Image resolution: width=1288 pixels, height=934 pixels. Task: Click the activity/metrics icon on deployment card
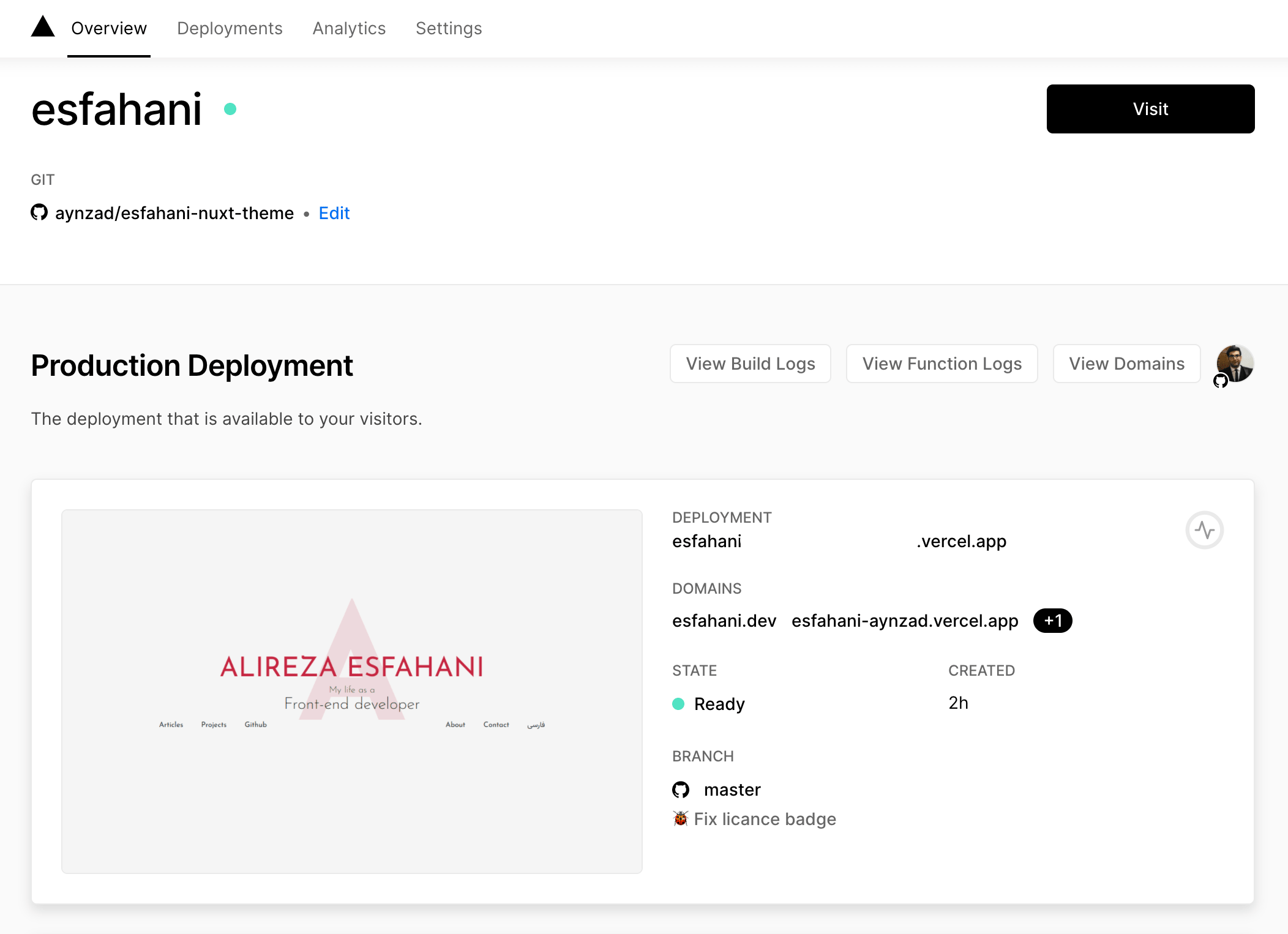(x=1204, y=530)
